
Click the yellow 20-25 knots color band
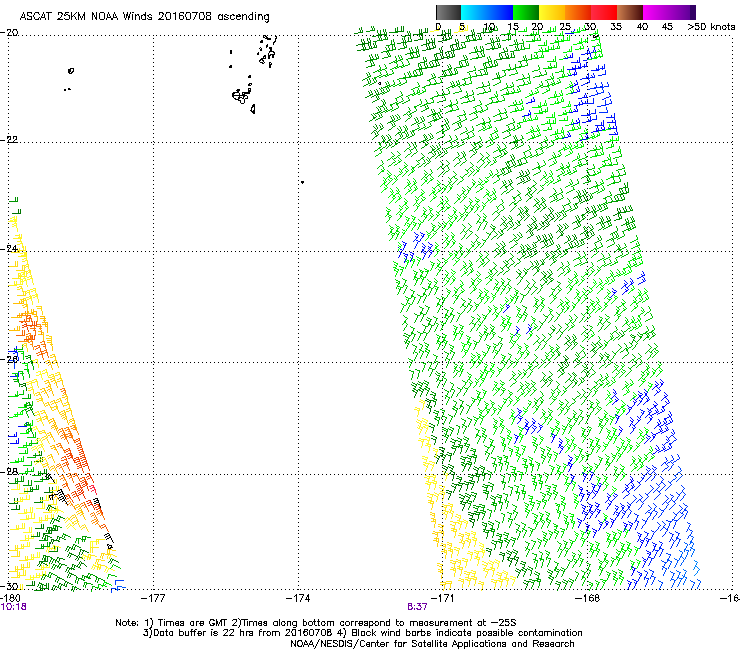click(x=552, y=12)
